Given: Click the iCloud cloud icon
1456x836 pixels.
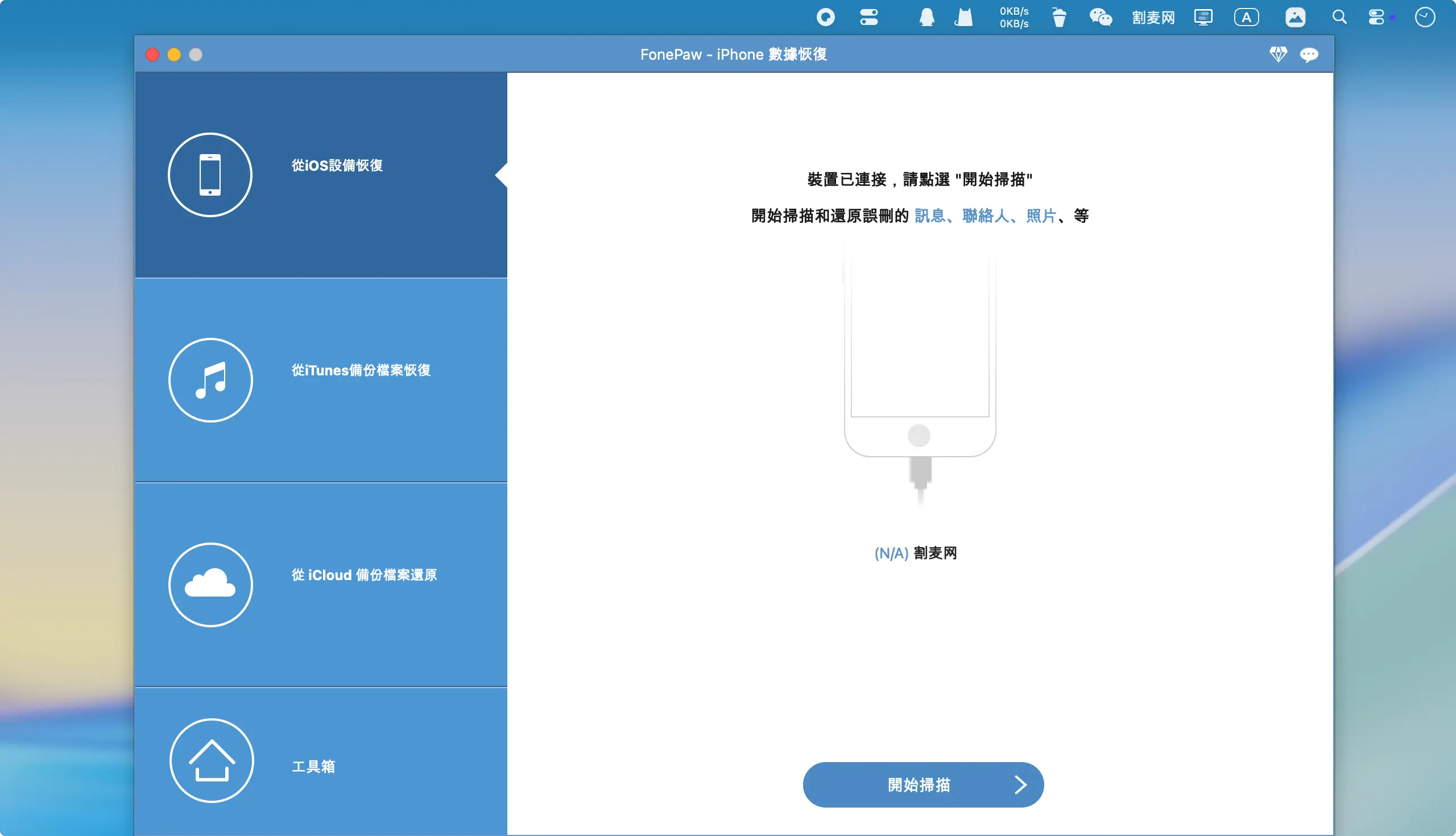Looking at the screenshot, I should pos(210,585).
